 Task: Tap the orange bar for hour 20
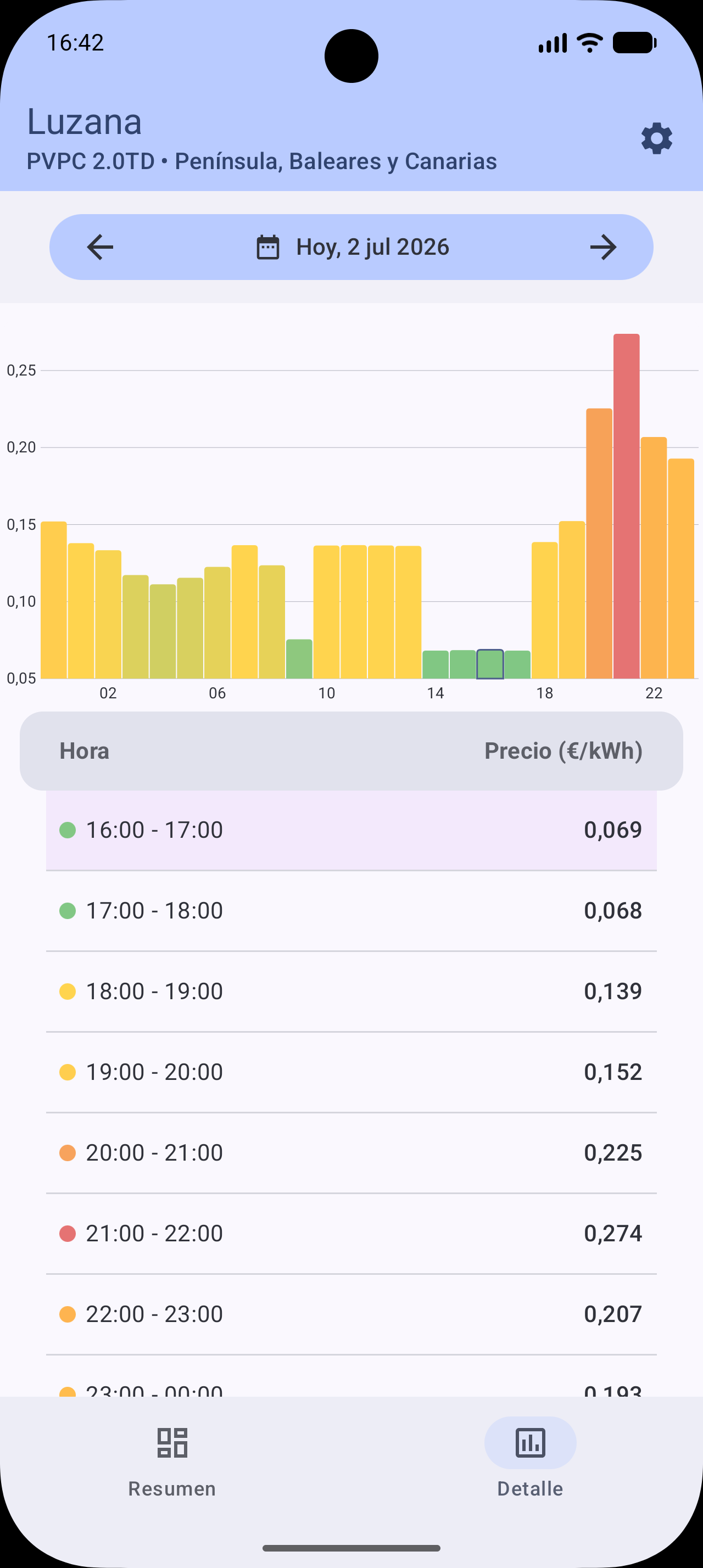pyautogui.click(x=599, y=543)
